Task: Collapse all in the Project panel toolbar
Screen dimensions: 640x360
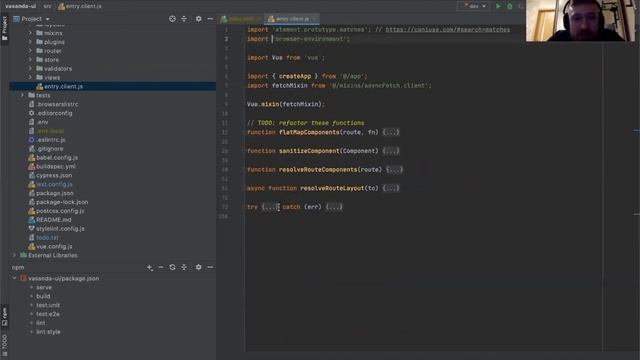Action: coord(184,19)
